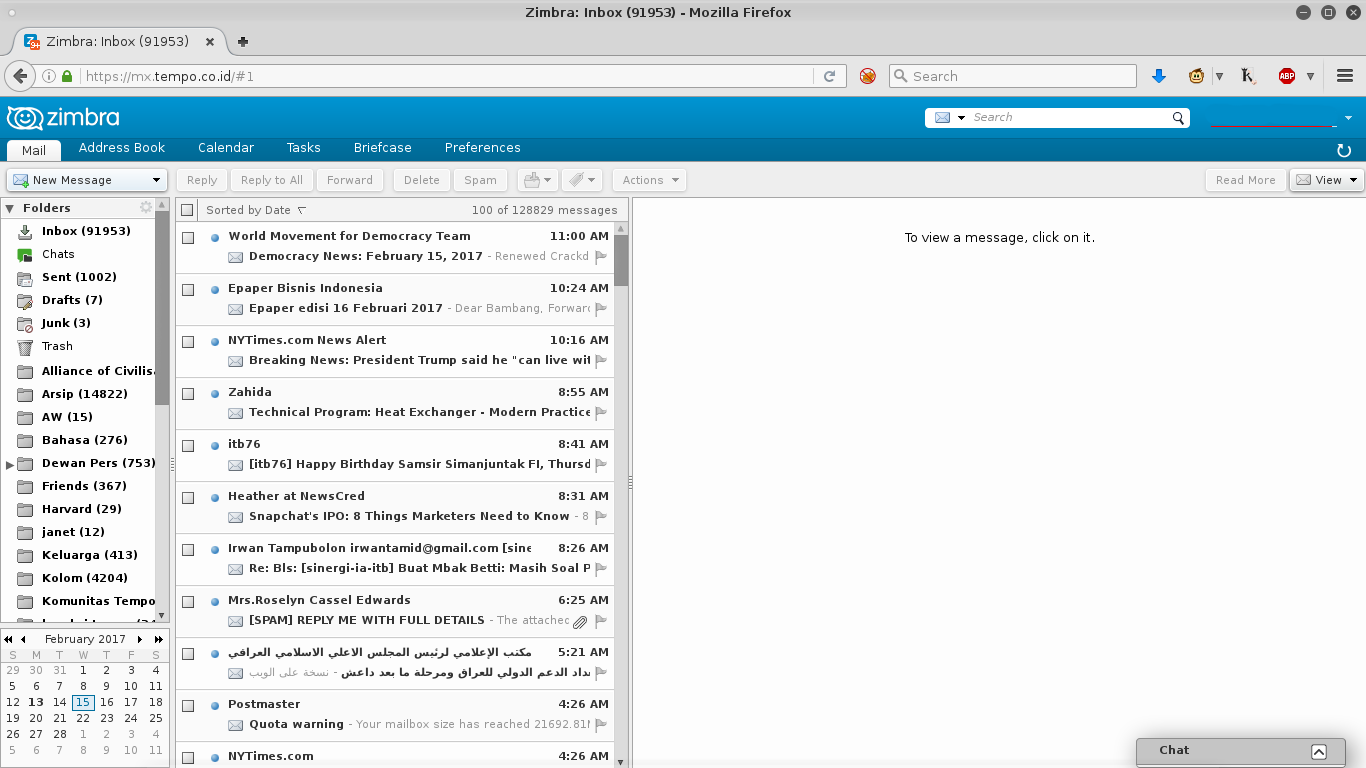Click the Zimbra search input field
Screen dimensions: 1366x768
coord(1070,118)
